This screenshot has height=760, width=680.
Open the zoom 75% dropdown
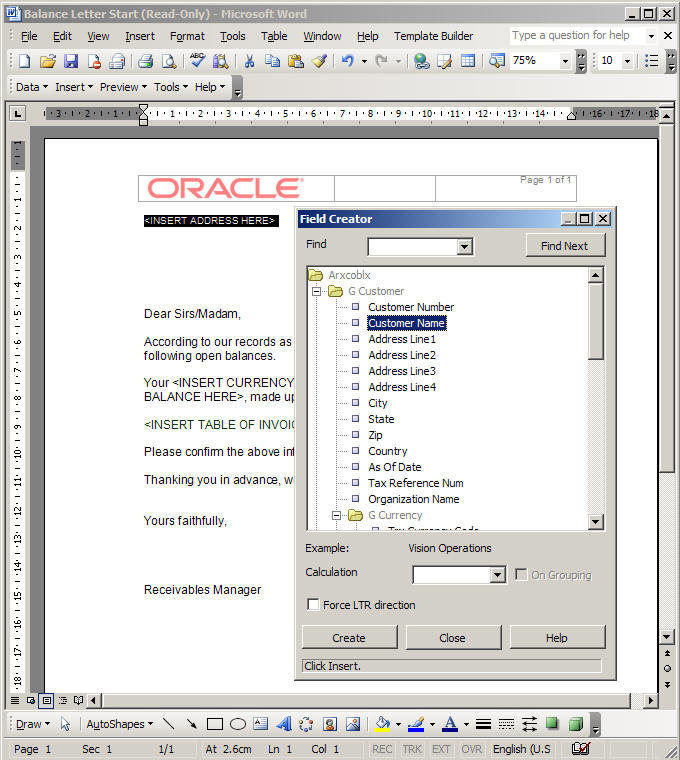[565, 61]
